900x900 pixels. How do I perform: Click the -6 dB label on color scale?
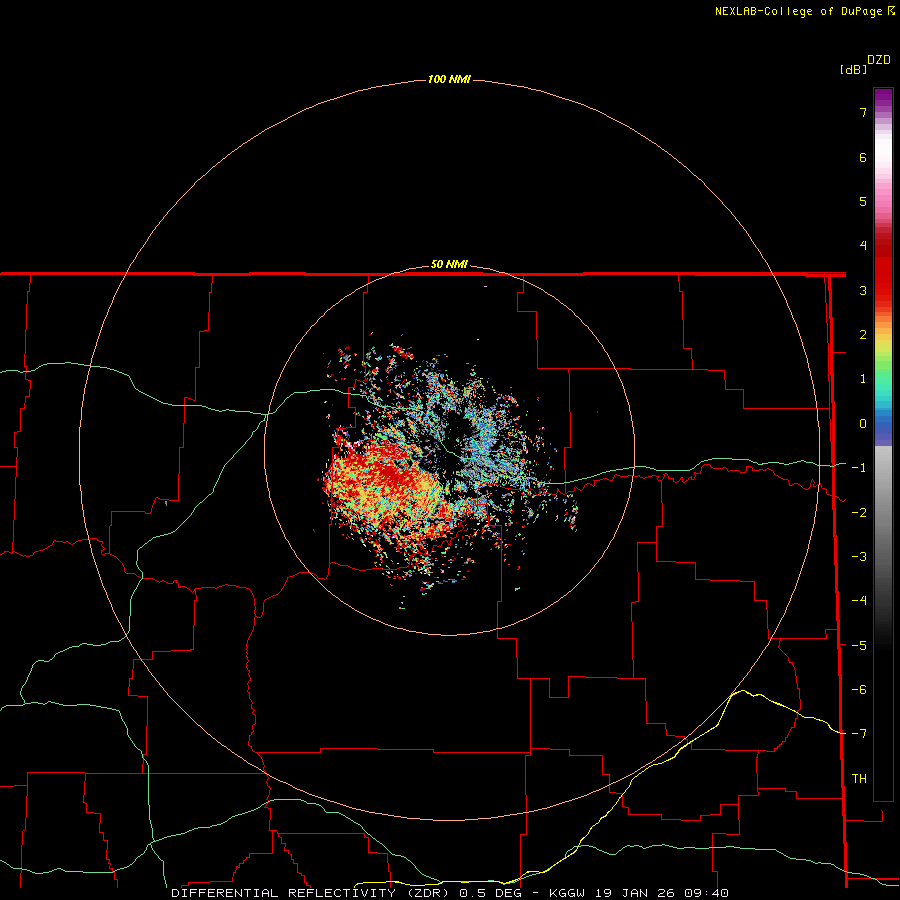tap(859, 690)
